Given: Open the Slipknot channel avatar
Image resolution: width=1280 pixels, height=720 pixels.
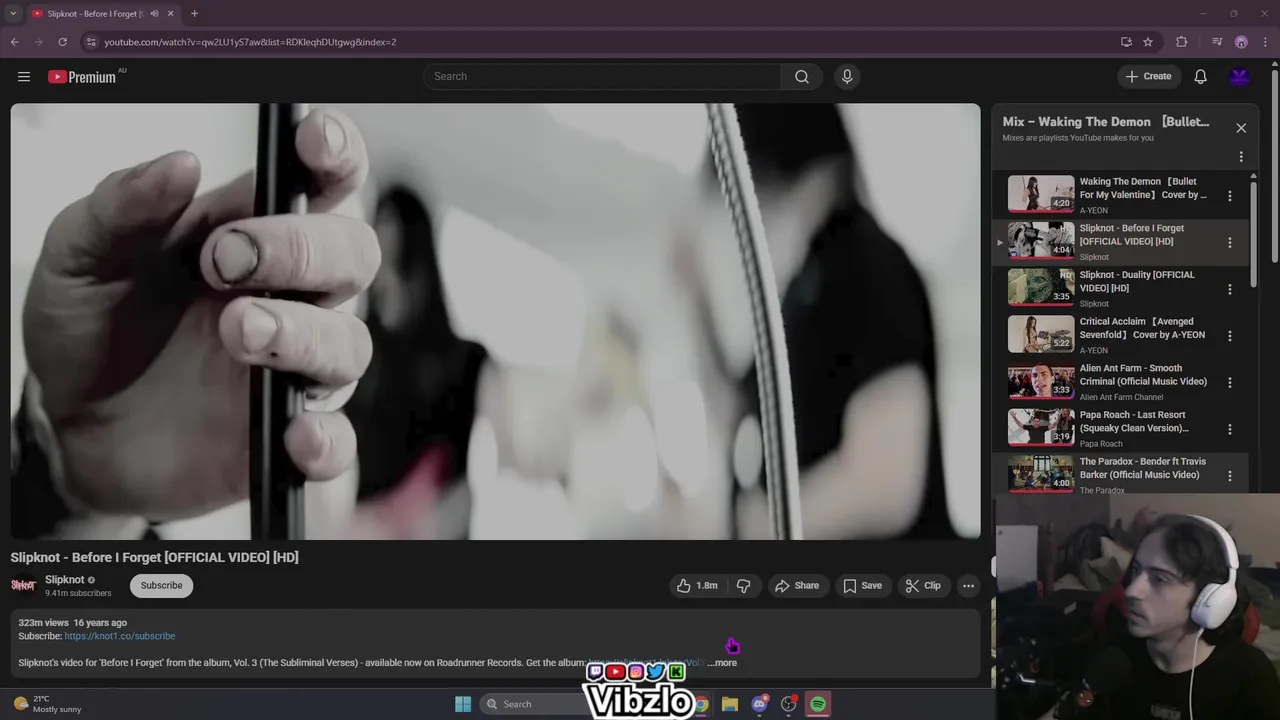Looking at the screenshot, I should [23, 586].
